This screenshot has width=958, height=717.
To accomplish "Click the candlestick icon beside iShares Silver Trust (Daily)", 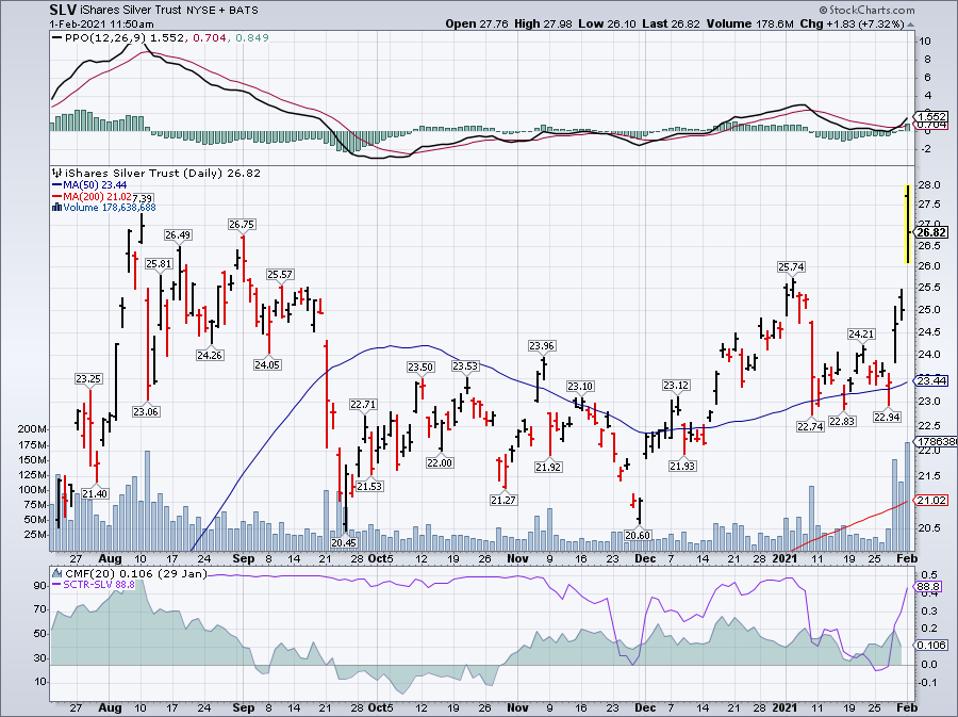I will point(58,173).
